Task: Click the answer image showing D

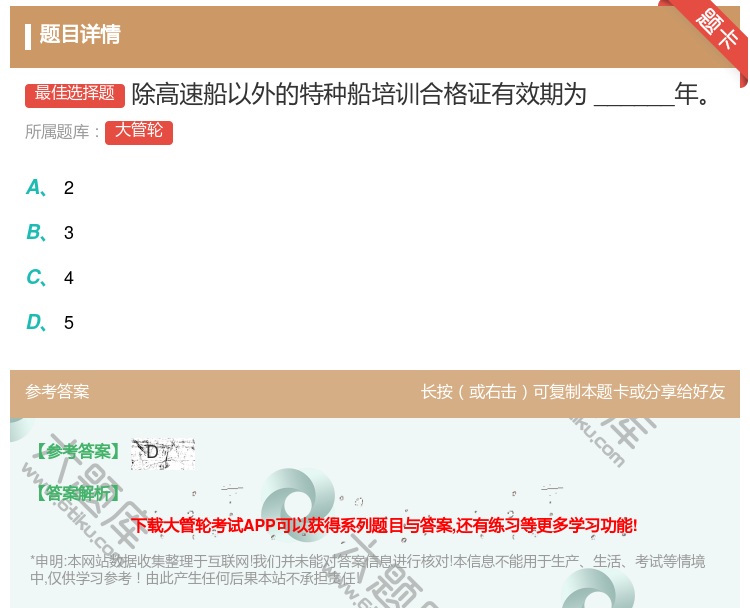Action: 163,453
